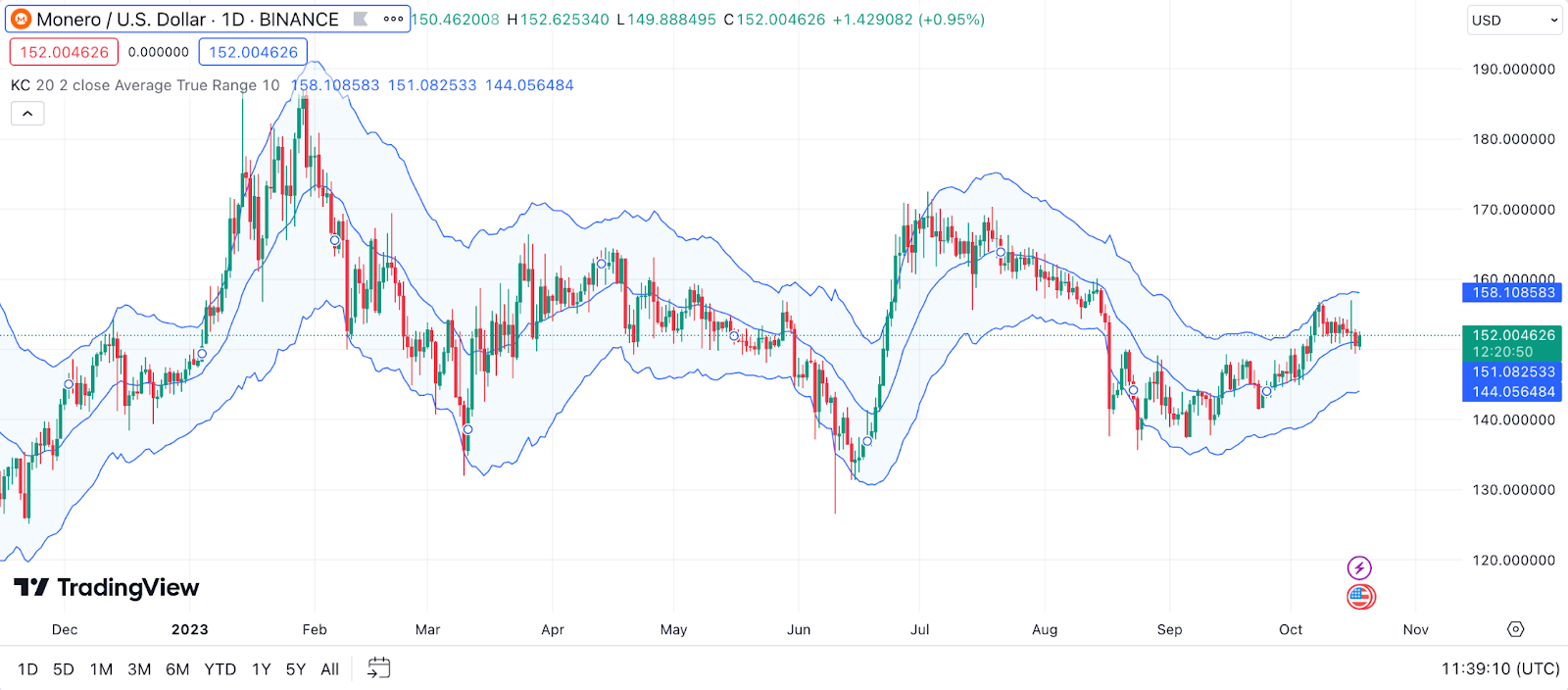
Task: Open the go-to-date calendar icon
Action: 378,668
